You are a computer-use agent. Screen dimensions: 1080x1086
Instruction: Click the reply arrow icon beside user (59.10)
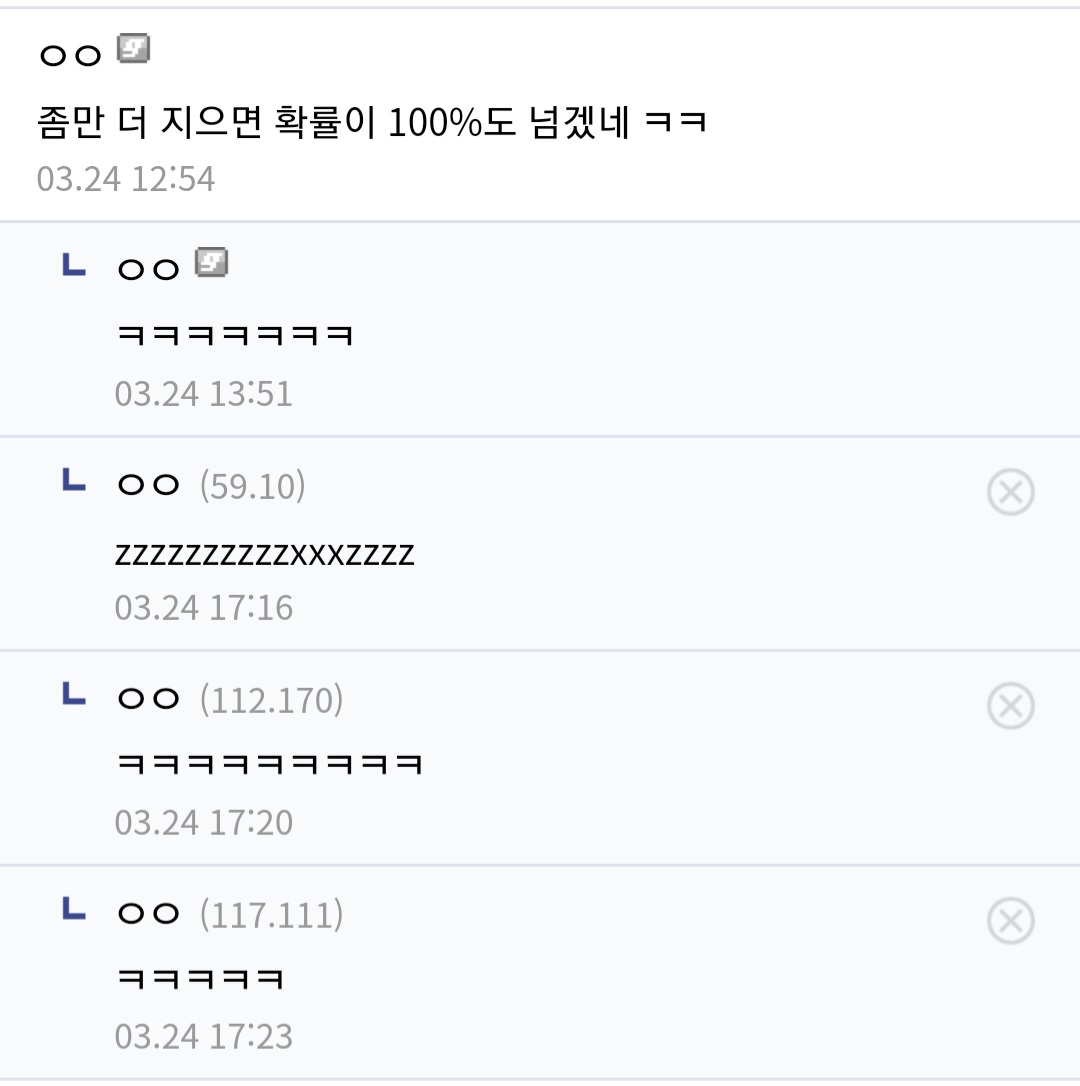(73, 481)
